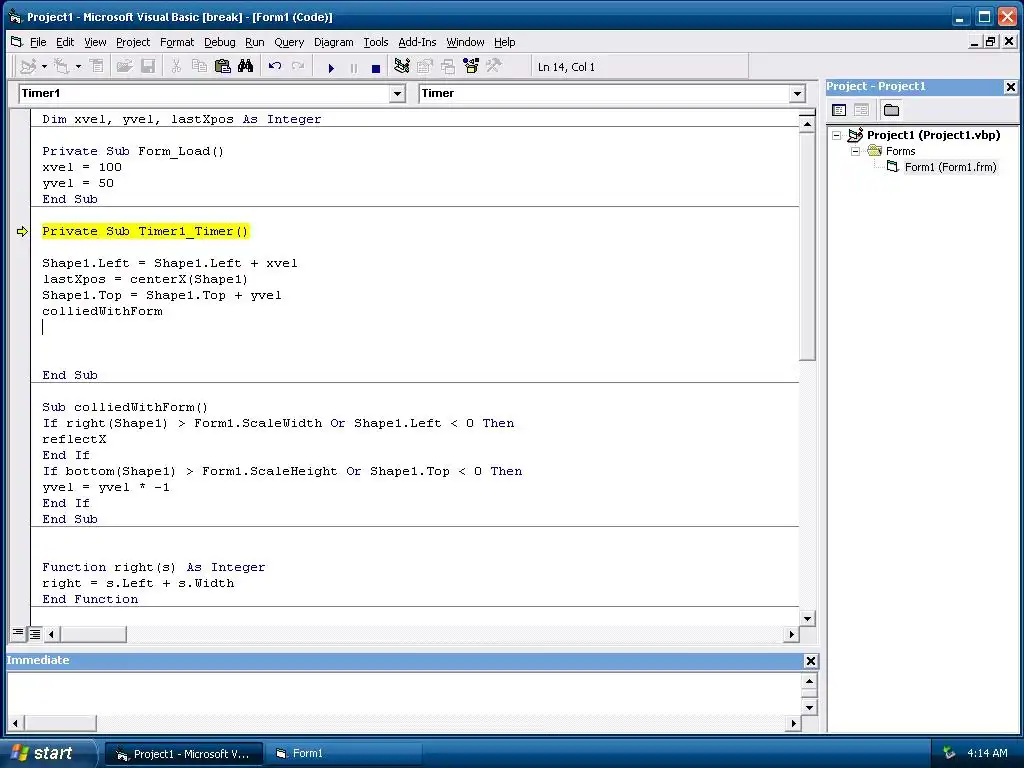Click the Save Project floppy icon
Image resolution: width=1024 pixels, height=768 pixels.
pos(148,67)
